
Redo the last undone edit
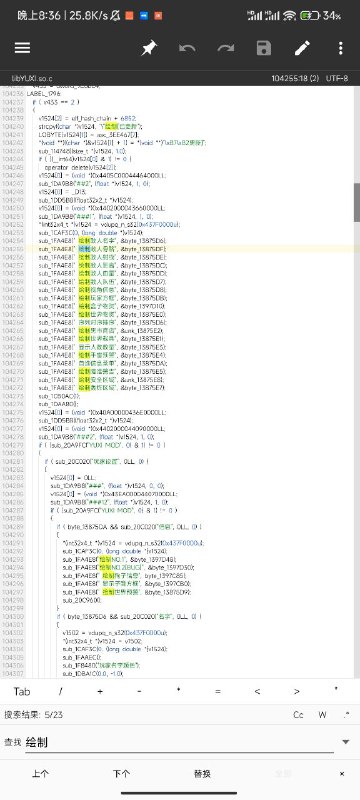225,48
